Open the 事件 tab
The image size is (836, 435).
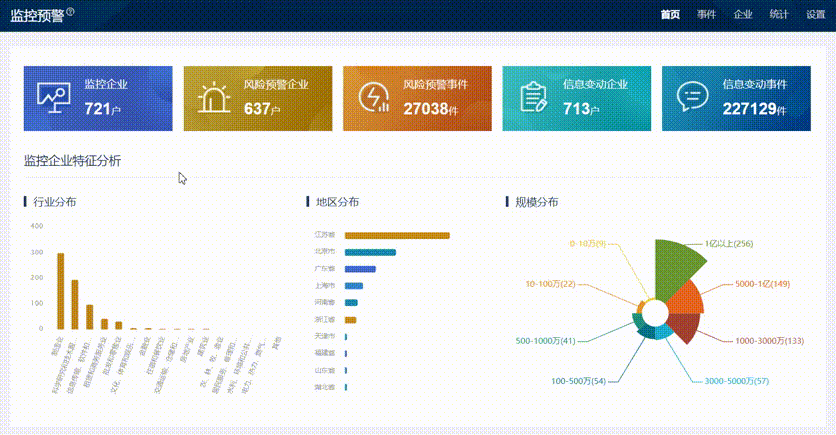[x=706, y=15]
